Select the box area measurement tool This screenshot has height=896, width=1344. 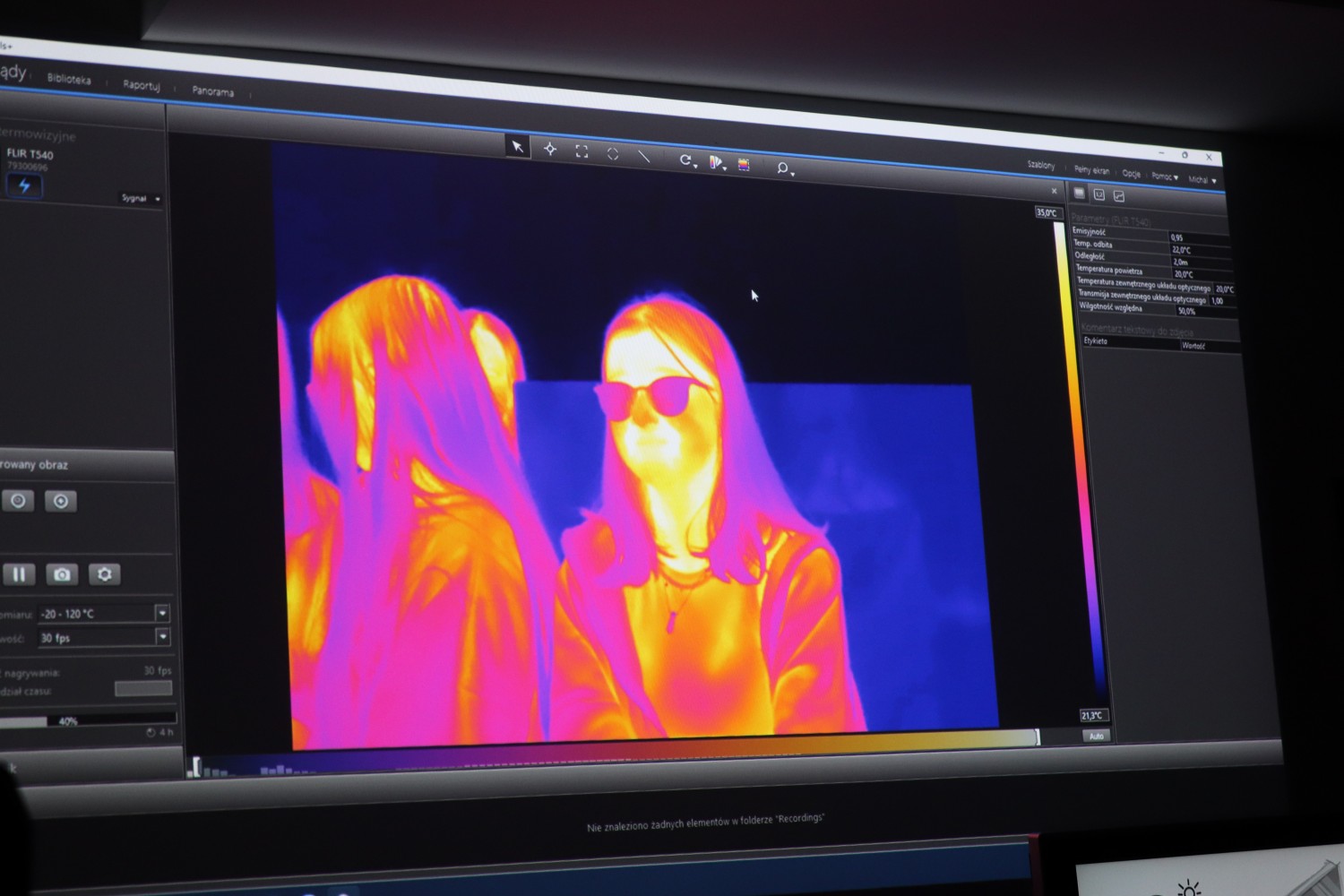[x=582, y=151]
